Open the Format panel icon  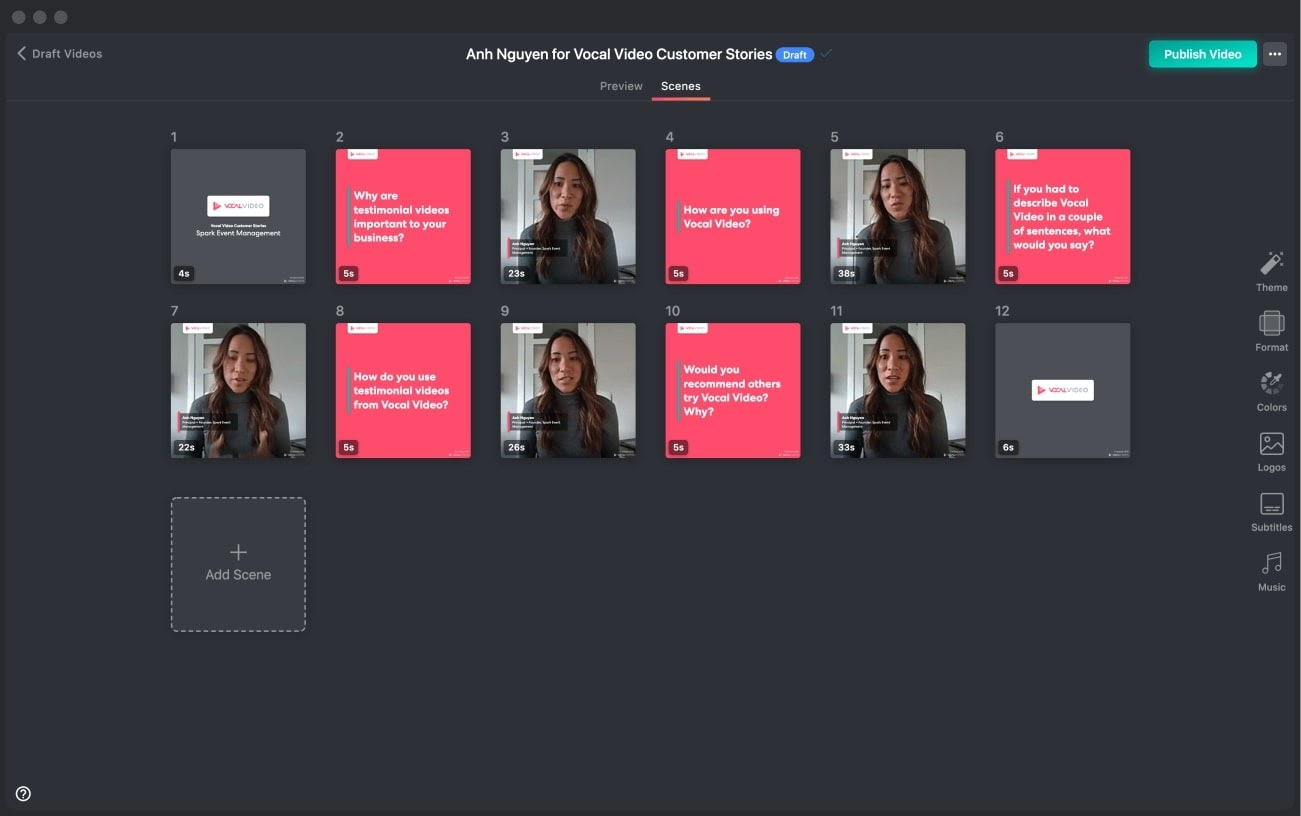pyautogui.click(x=1271, y=323)
